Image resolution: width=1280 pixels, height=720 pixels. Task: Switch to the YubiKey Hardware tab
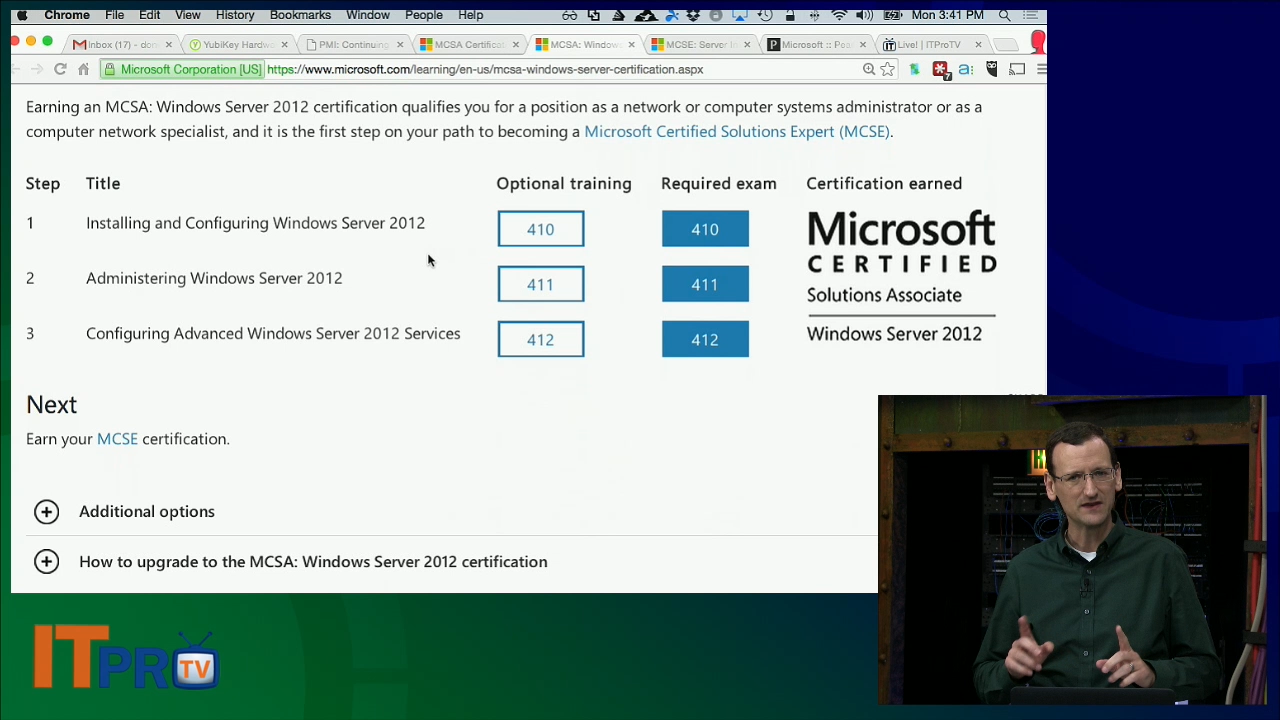(x=238, y=44)
